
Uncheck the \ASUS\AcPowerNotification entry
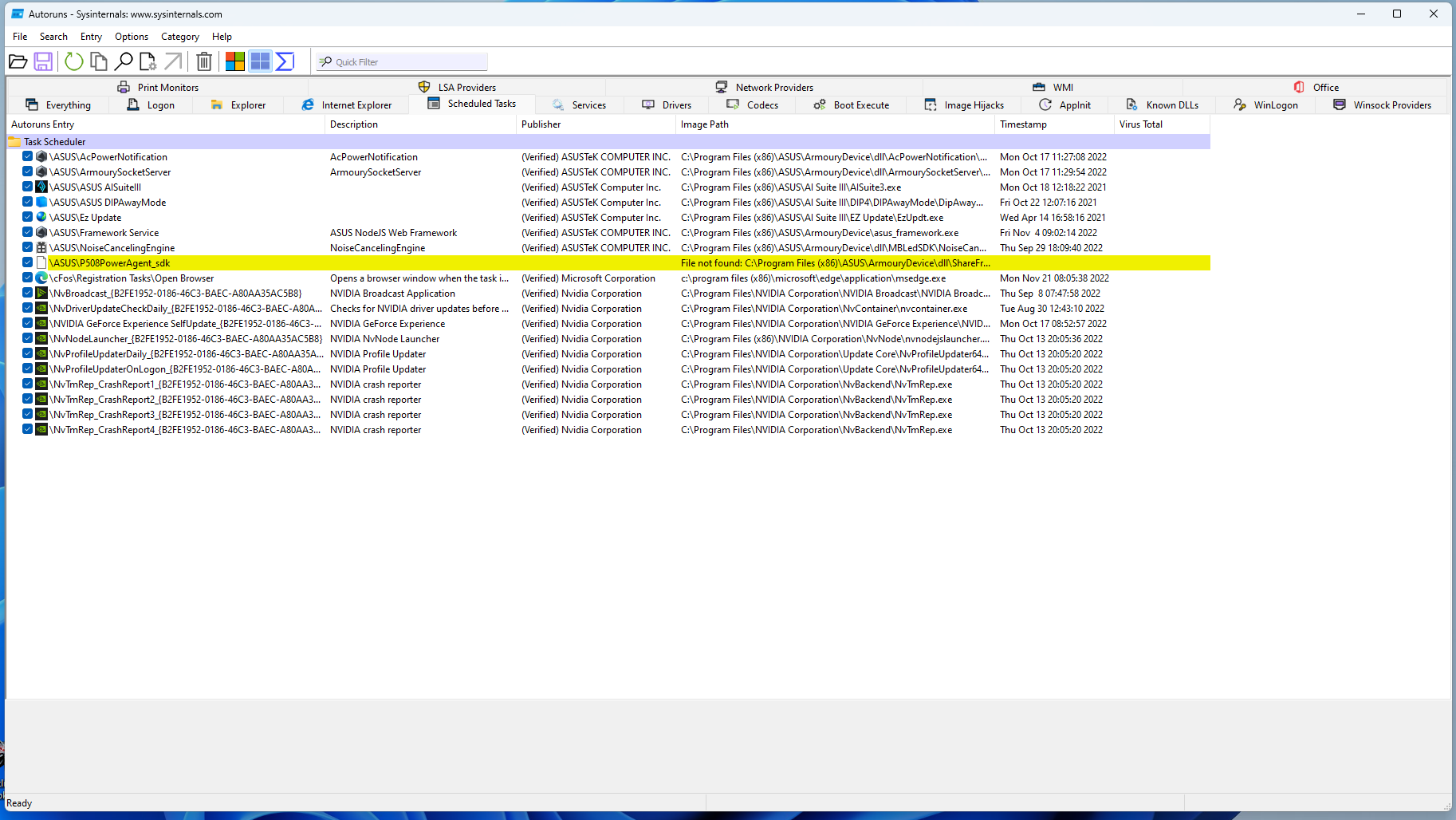point(27,157)
